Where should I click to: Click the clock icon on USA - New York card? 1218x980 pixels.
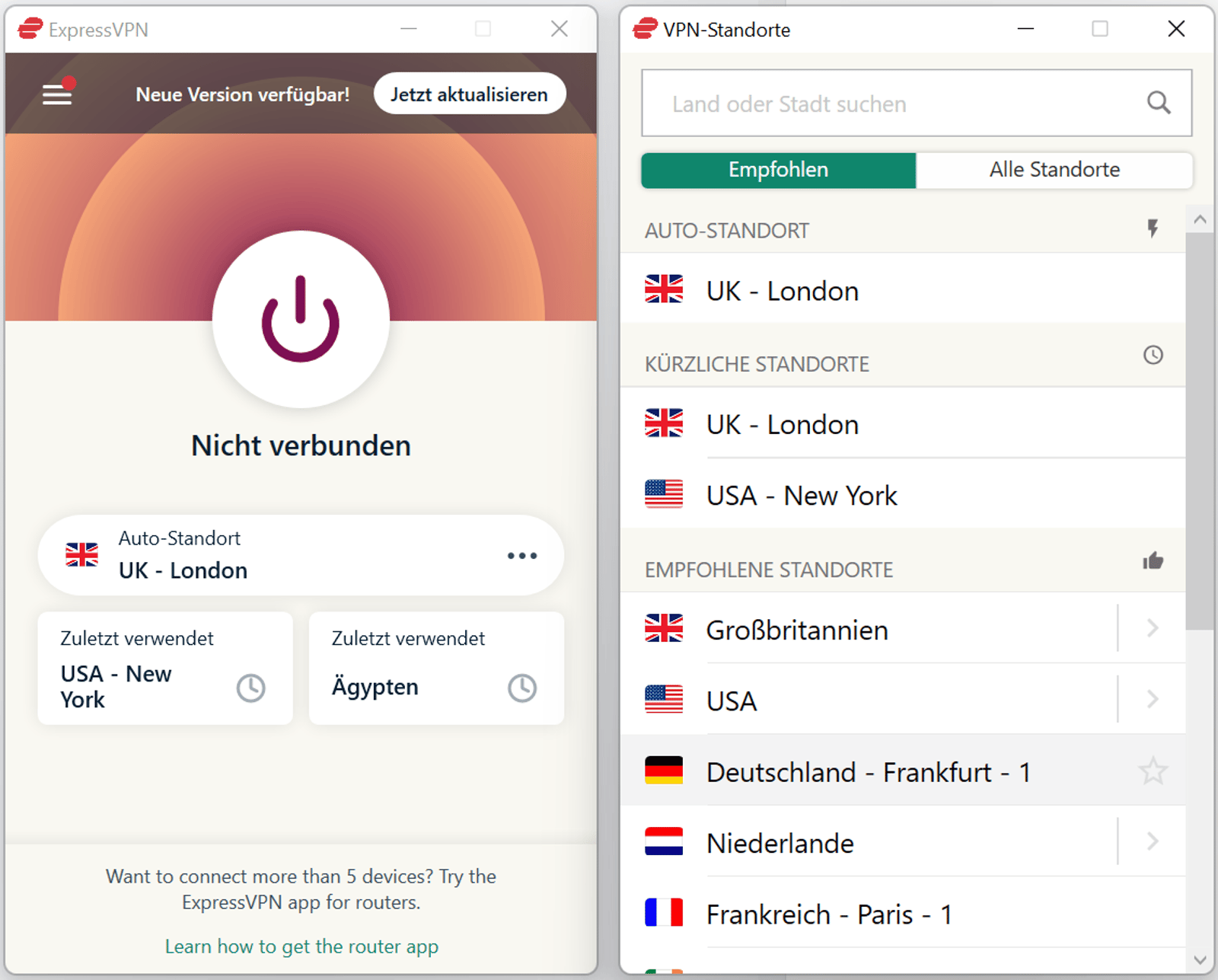[x=251, y=687]
